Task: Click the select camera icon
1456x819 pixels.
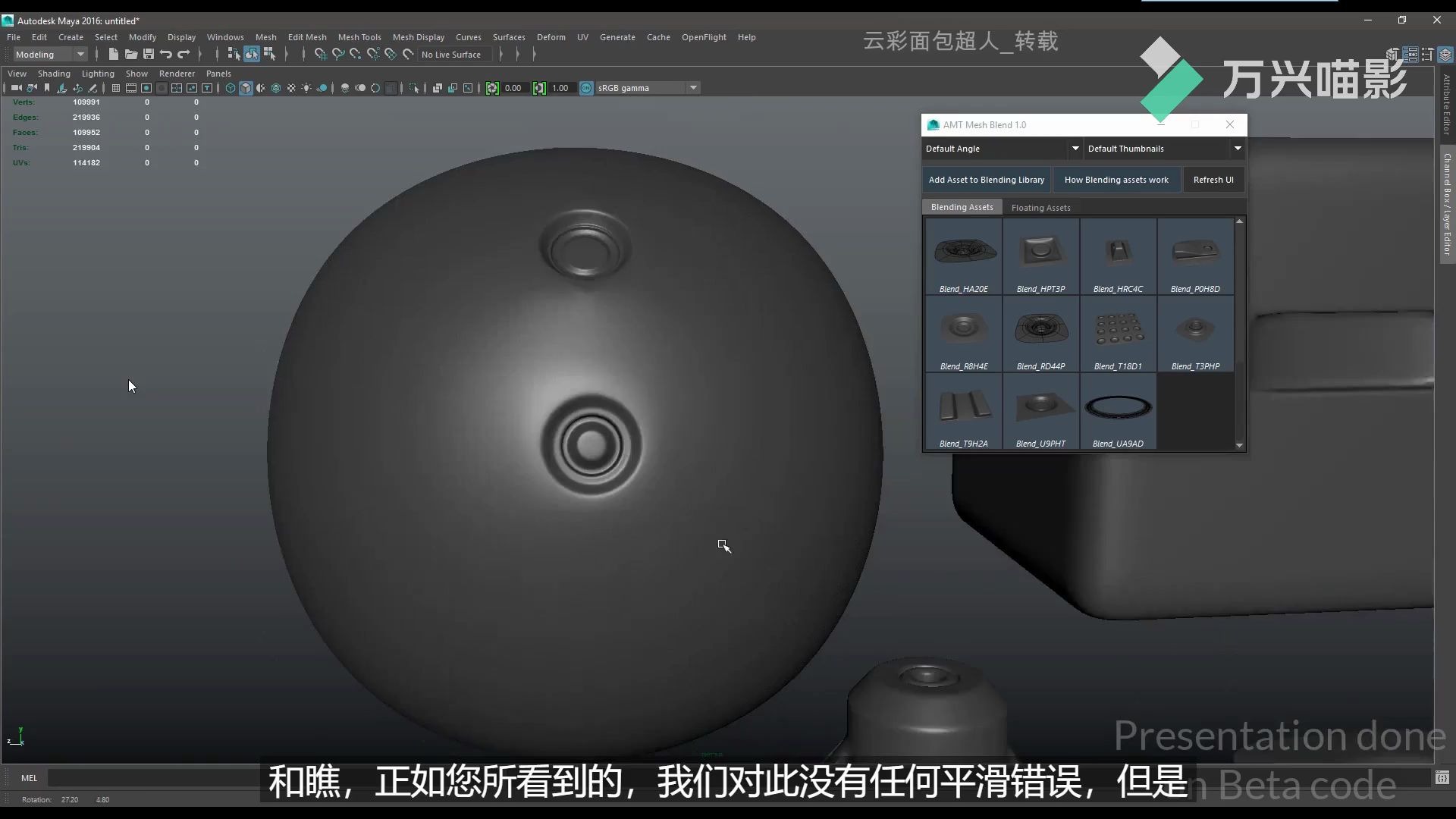Action: coord(16,88)
